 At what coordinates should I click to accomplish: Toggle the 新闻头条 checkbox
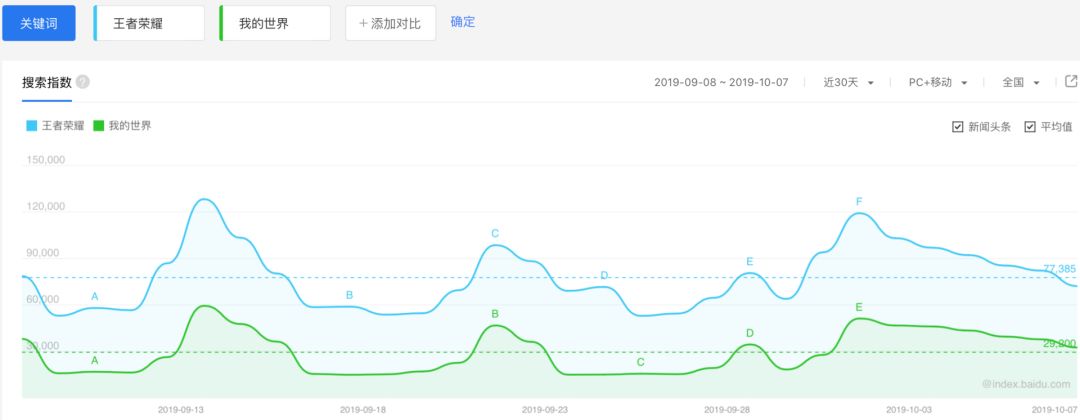point(957,127)
